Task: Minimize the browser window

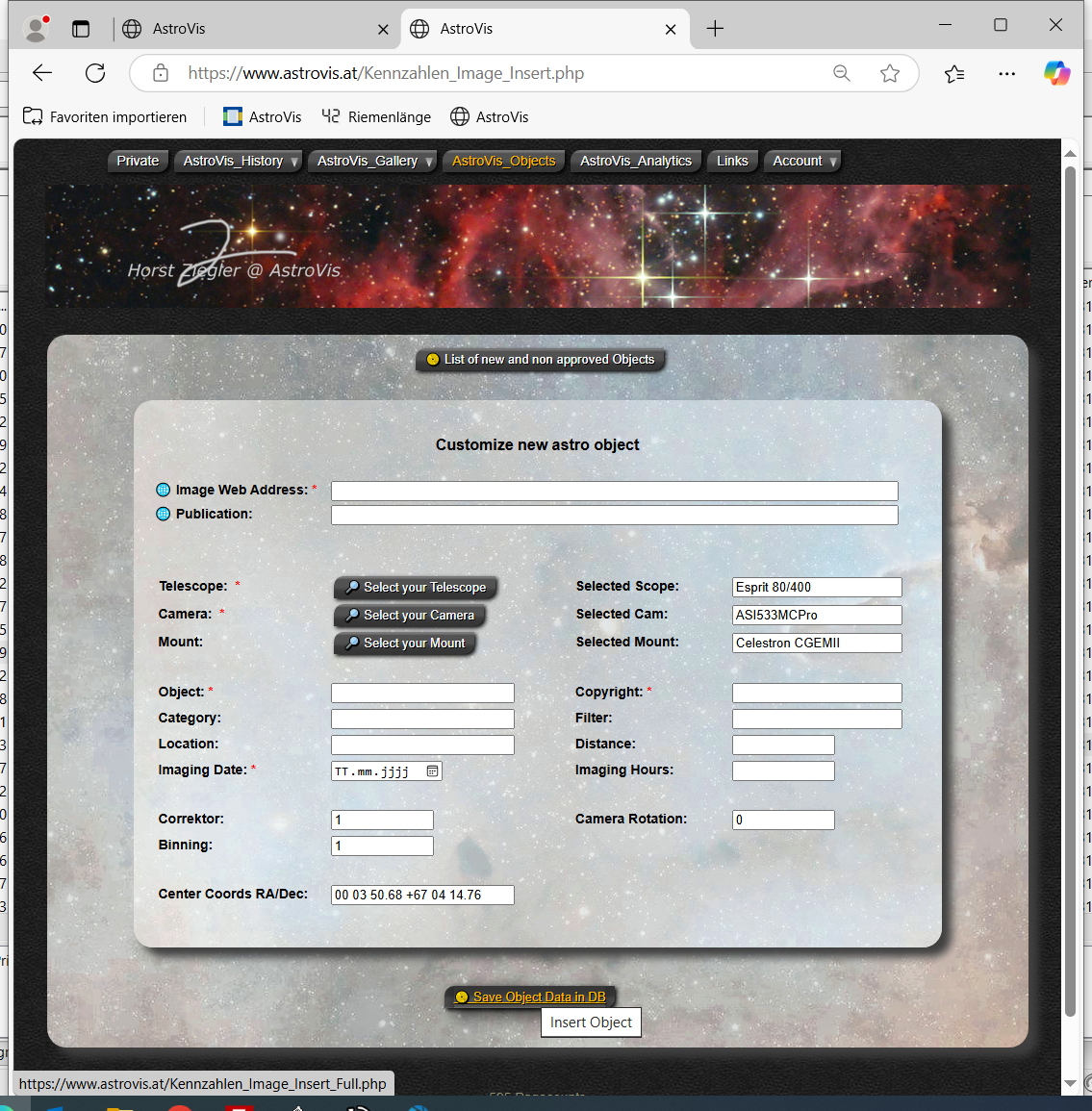Action: tap(945, 25)
